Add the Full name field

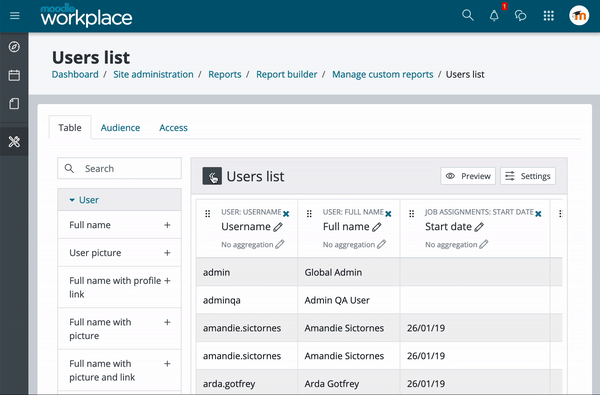pos(167,225)
